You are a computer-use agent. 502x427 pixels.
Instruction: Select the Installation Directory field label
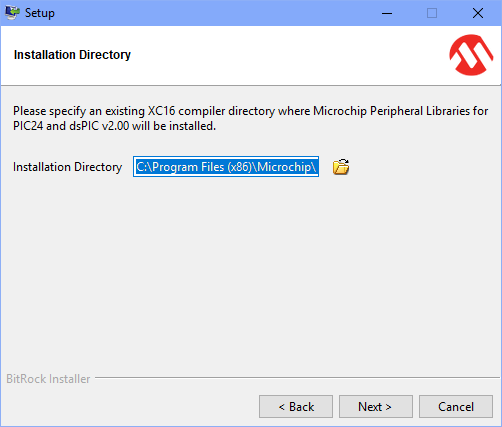pos(68,167)
